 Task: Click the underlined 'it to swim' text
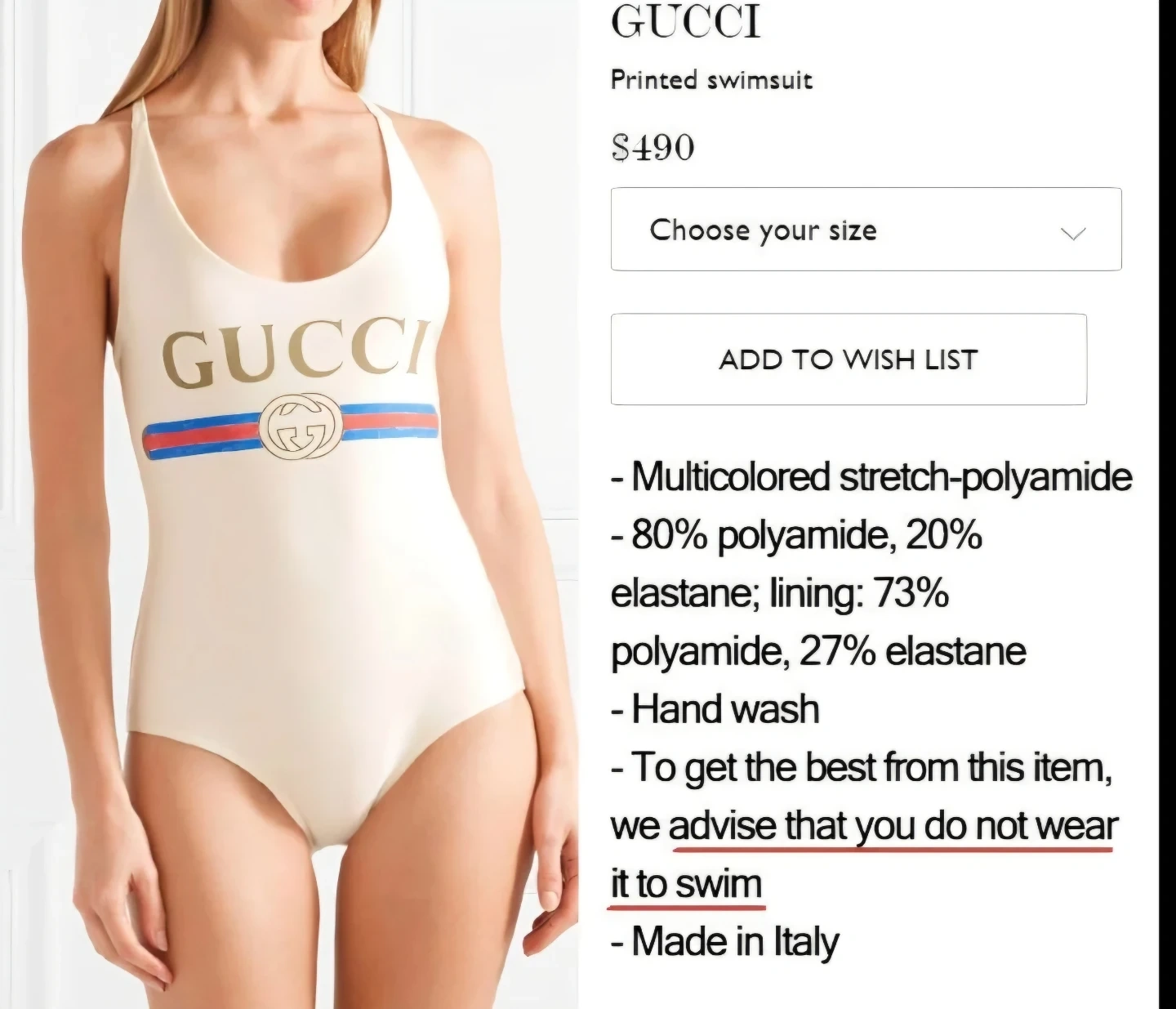[687, 884]
